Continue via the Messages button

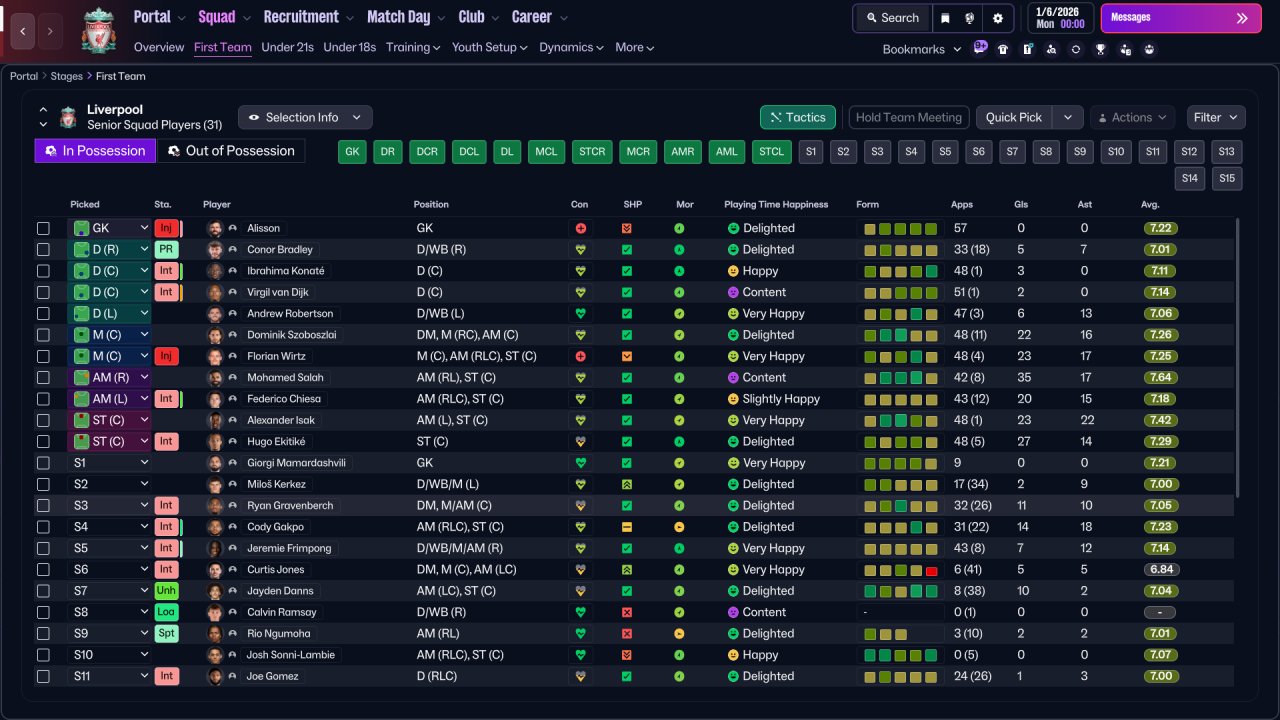(1179, 18)
